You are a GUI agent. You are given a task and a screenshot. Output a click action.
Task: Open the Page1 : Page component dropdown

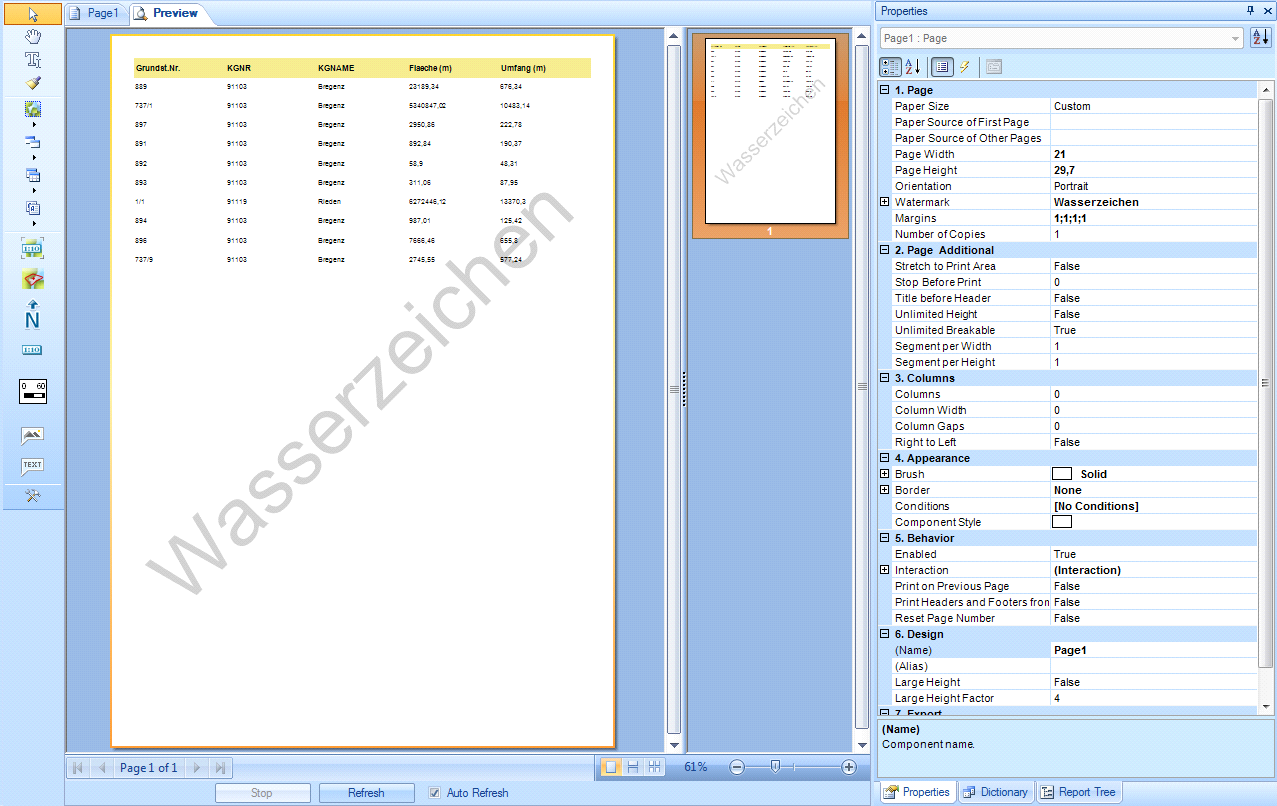pyautogui.click(x=1061, y=38)
